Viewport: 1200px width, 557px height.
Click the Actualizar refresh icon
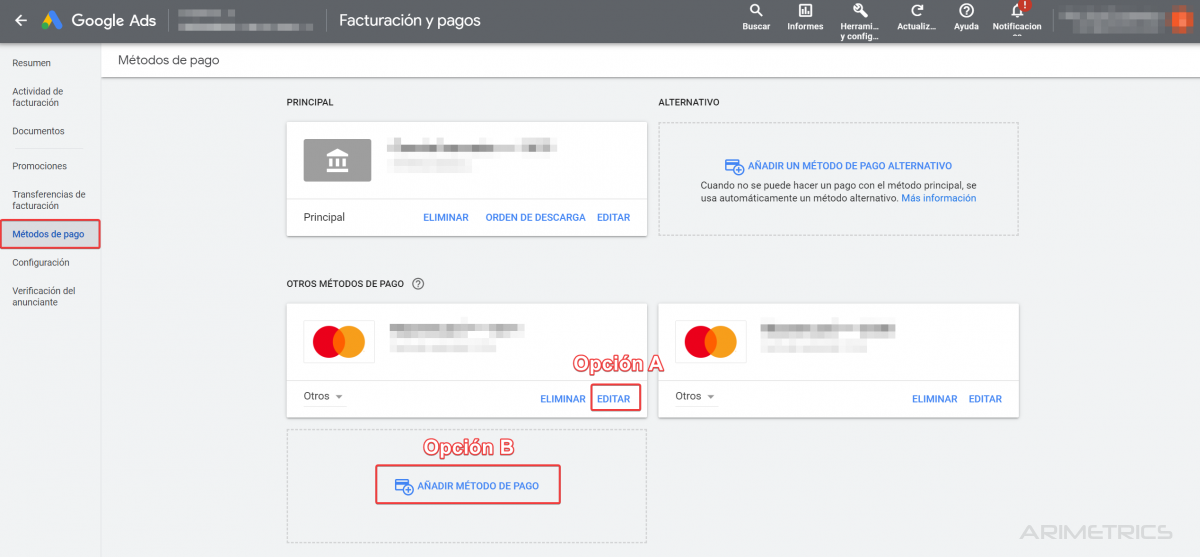coord(916,12)
